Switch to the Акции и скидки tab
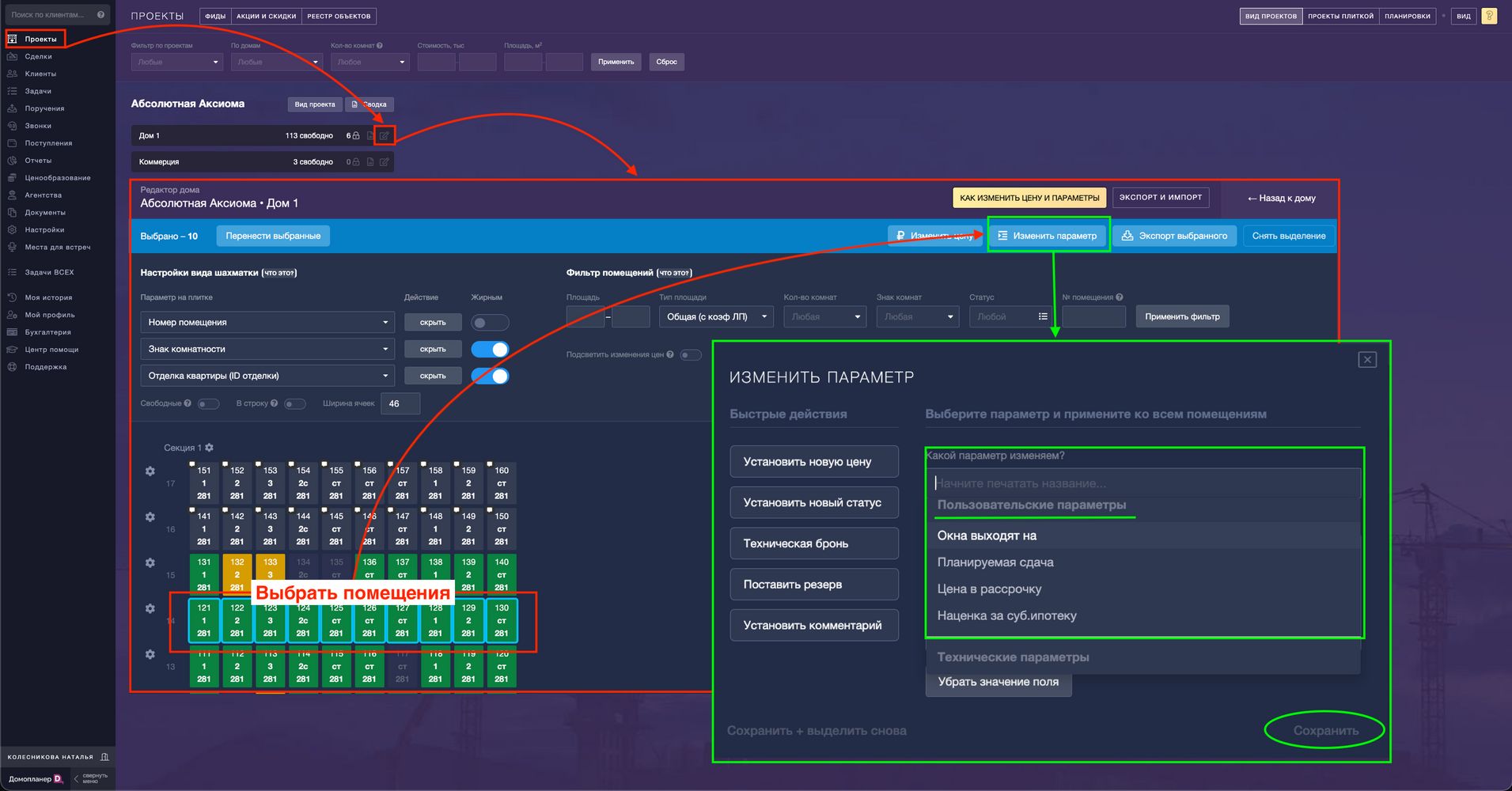 tap(266, 16)
